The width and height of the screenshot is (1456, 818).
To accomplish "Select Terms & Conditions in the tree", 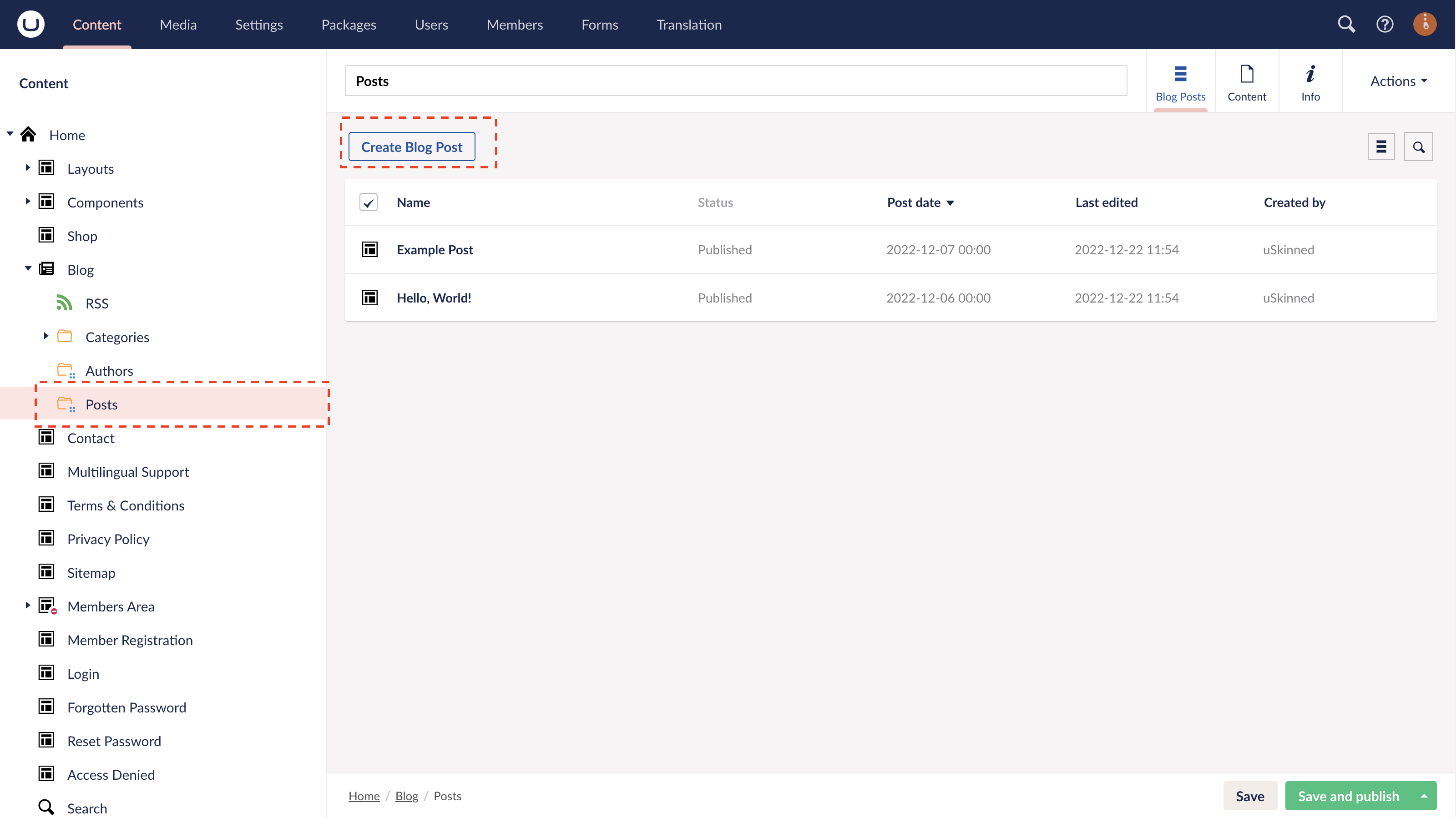I will point(126,505).
